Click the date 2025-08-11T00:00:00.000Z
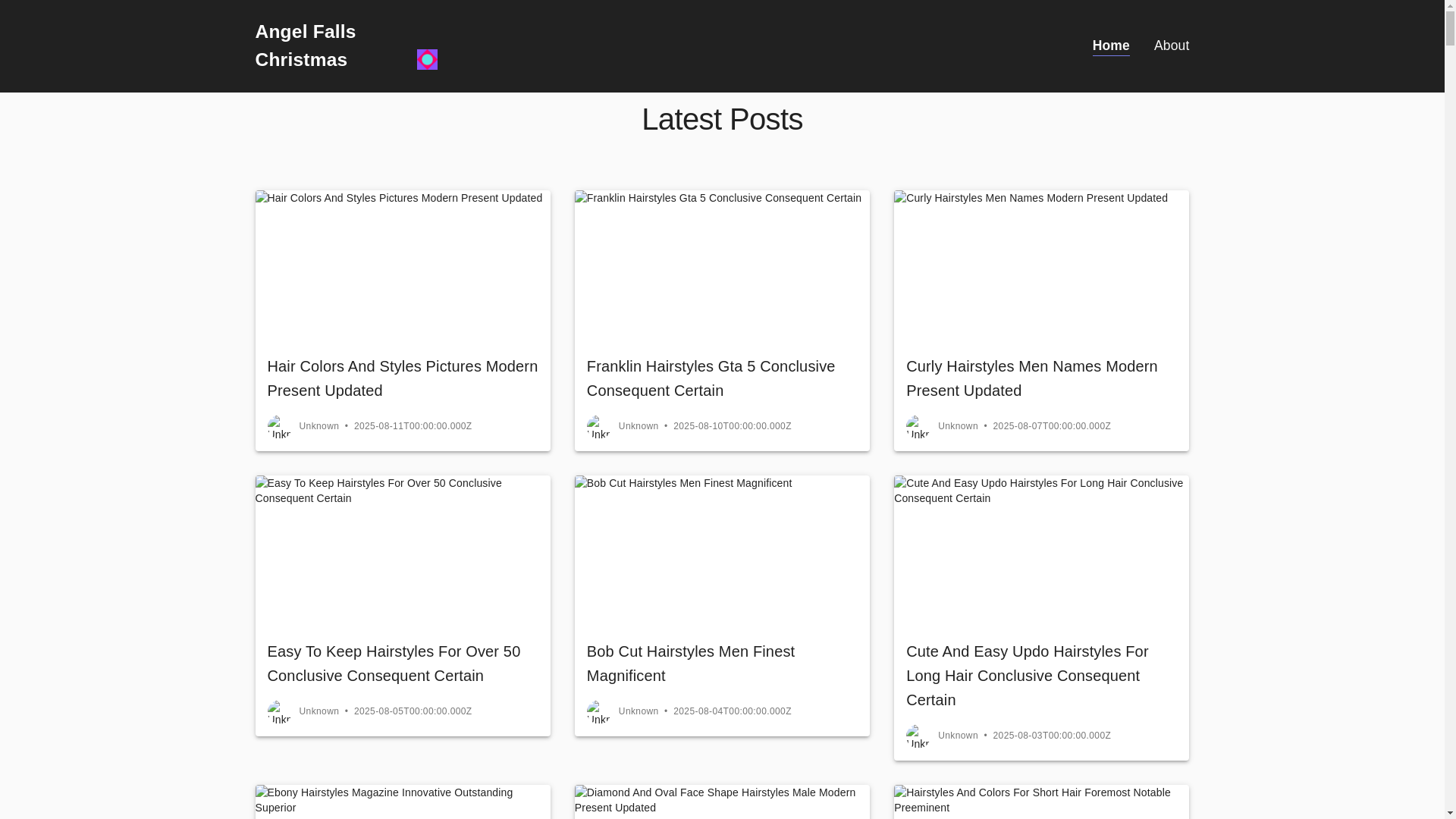1456x819 pixels. [413, 426]
